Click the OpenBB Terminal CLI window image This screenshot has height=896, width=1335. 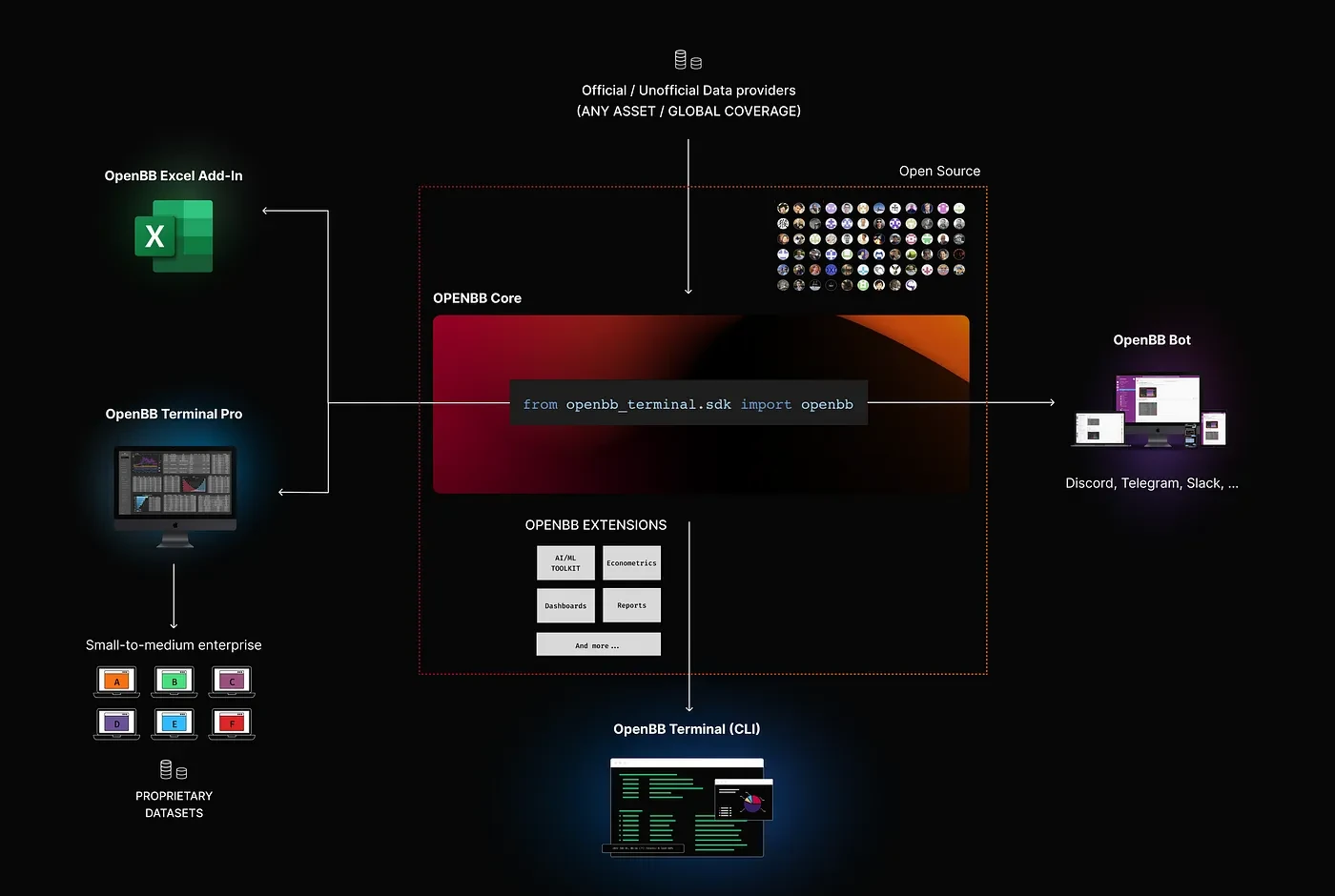coord(688,806)
